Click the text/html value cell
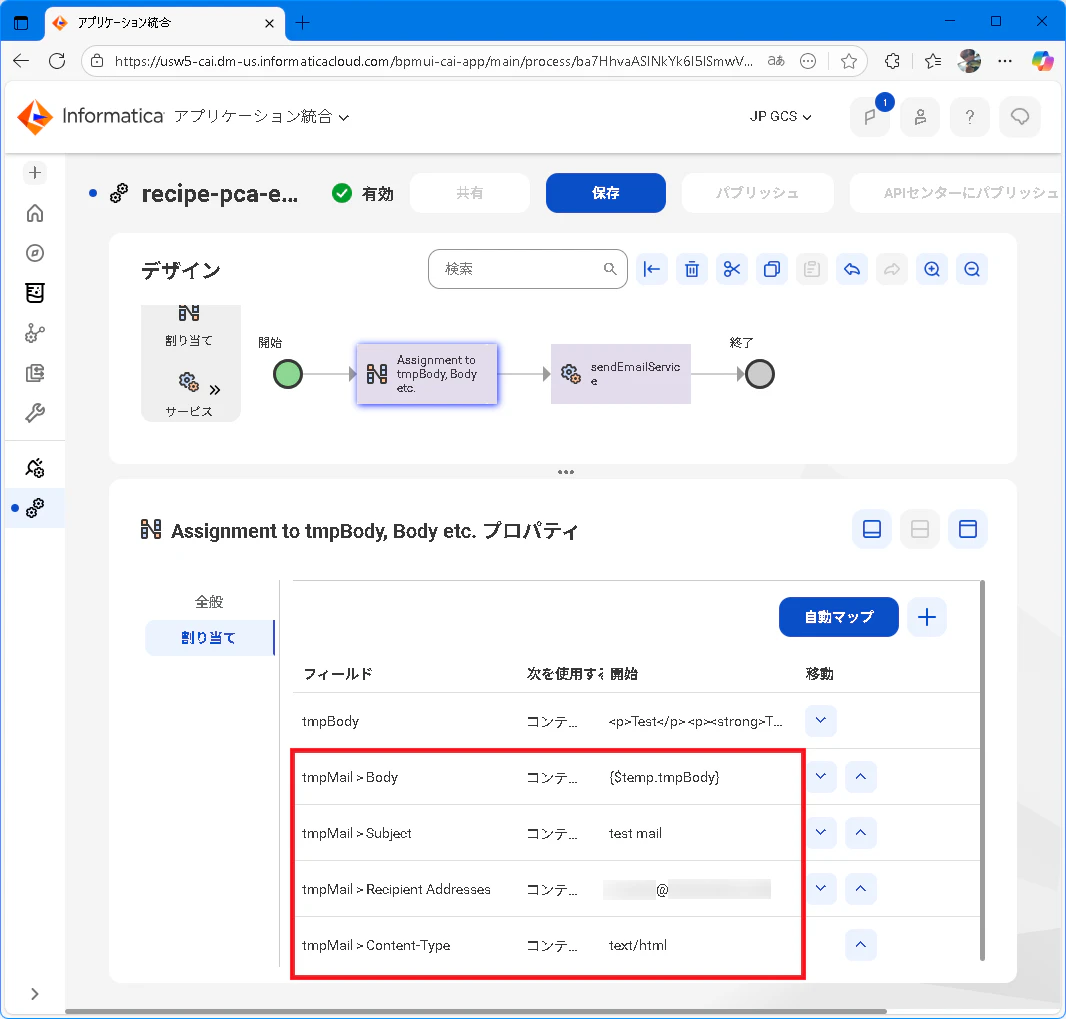This screenshot has width=1066, height=1019. point(638,945)
